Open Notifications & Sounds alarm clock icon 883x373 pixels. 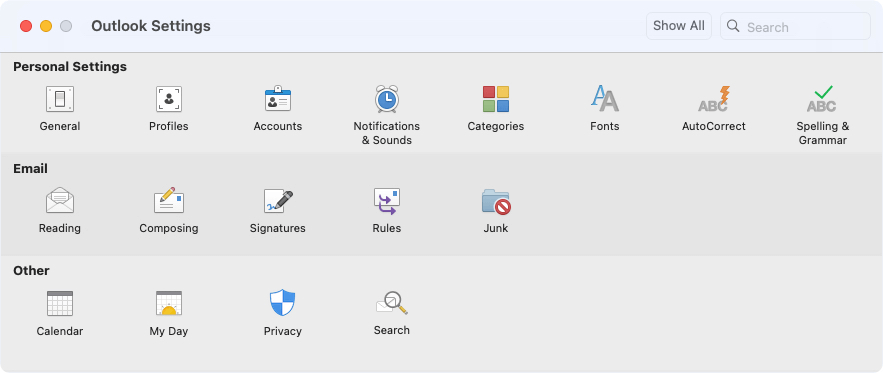(387, 99)
